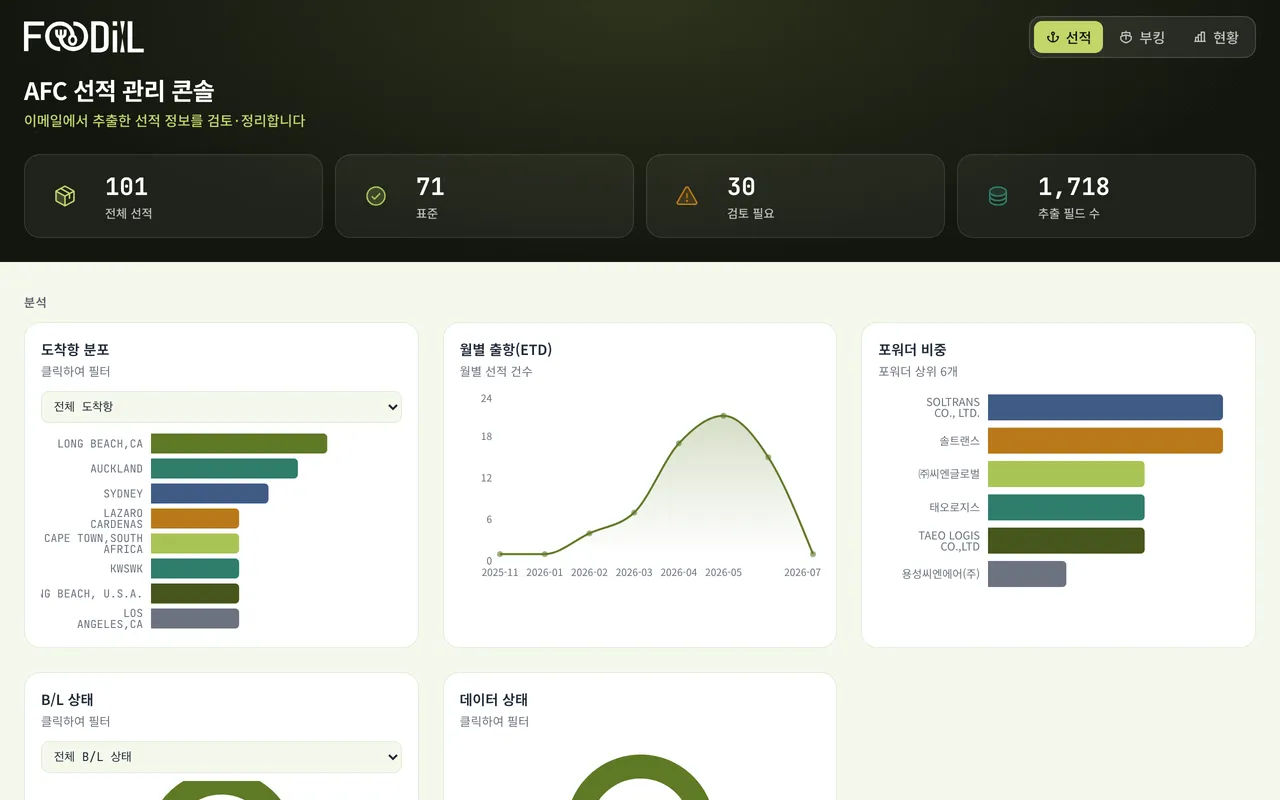Click the database icon on 추출 필드 수 card
This screenshot has width=1280, height=800.
click(x=998, y=196)
